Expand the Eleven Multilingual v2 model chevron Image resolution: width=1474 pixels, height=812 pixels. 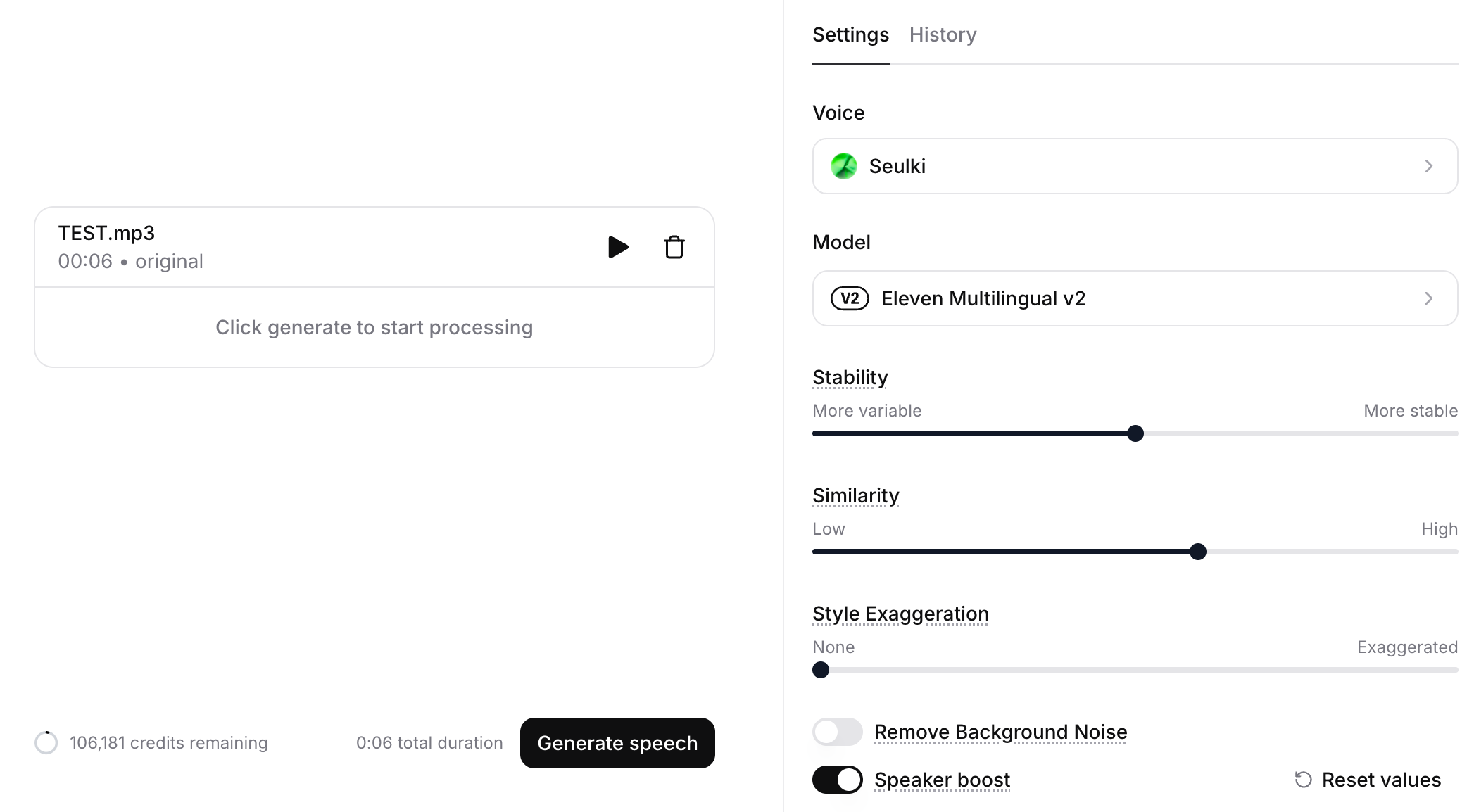pos(1428,298)
